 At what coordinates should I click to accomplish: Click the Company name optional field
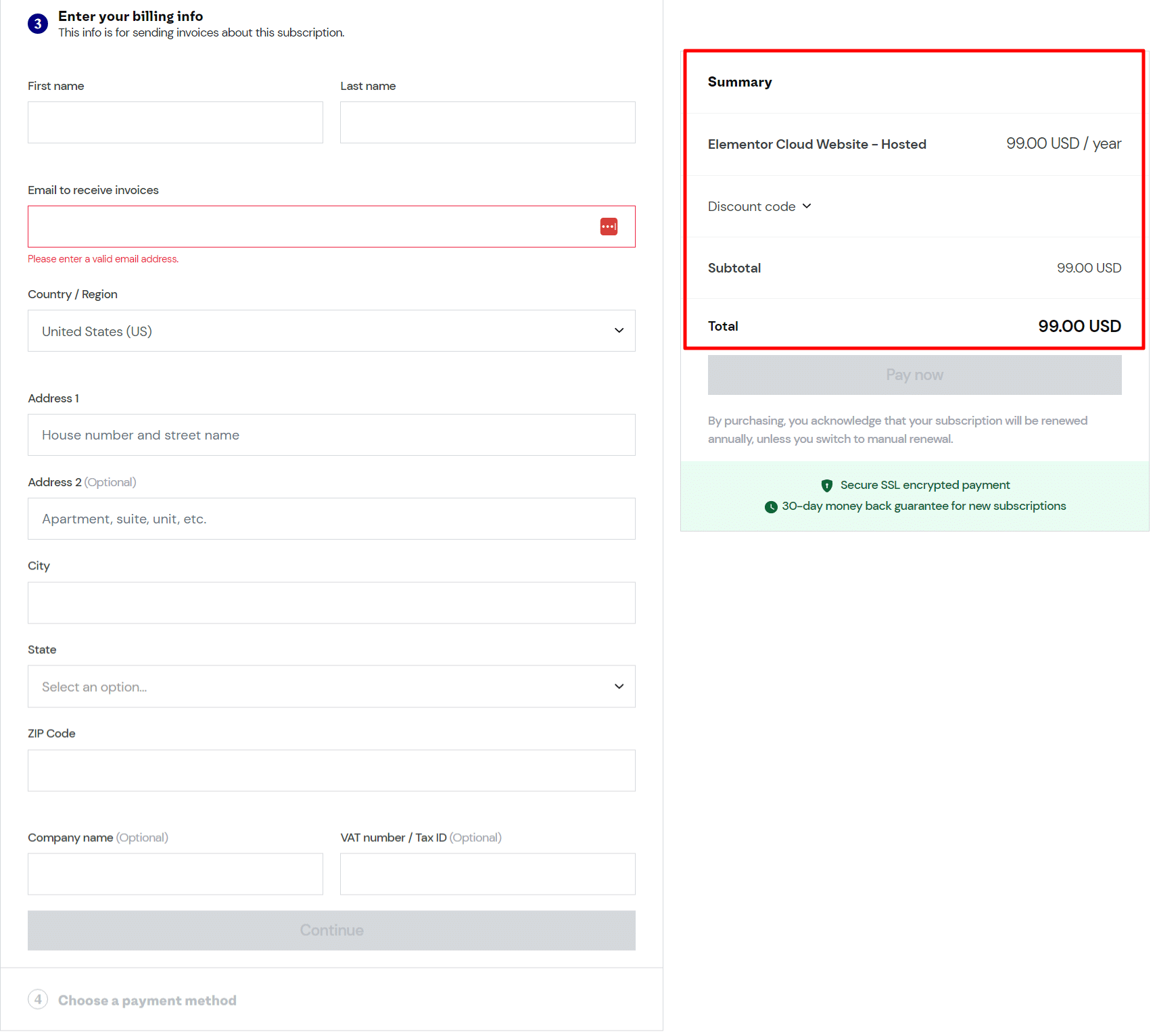(x=175, y=874)
